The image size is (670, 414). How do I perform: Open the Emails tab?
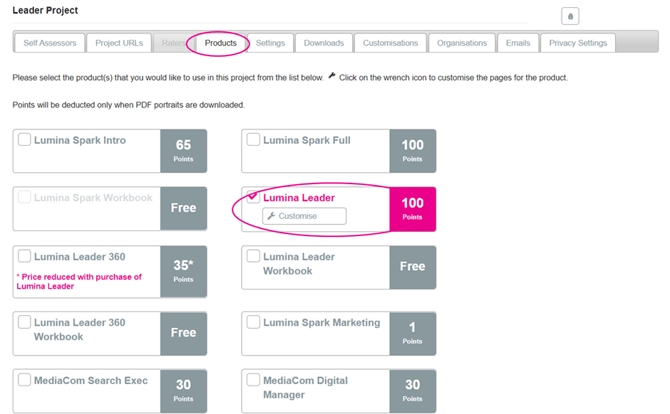[x=517, y=43]
